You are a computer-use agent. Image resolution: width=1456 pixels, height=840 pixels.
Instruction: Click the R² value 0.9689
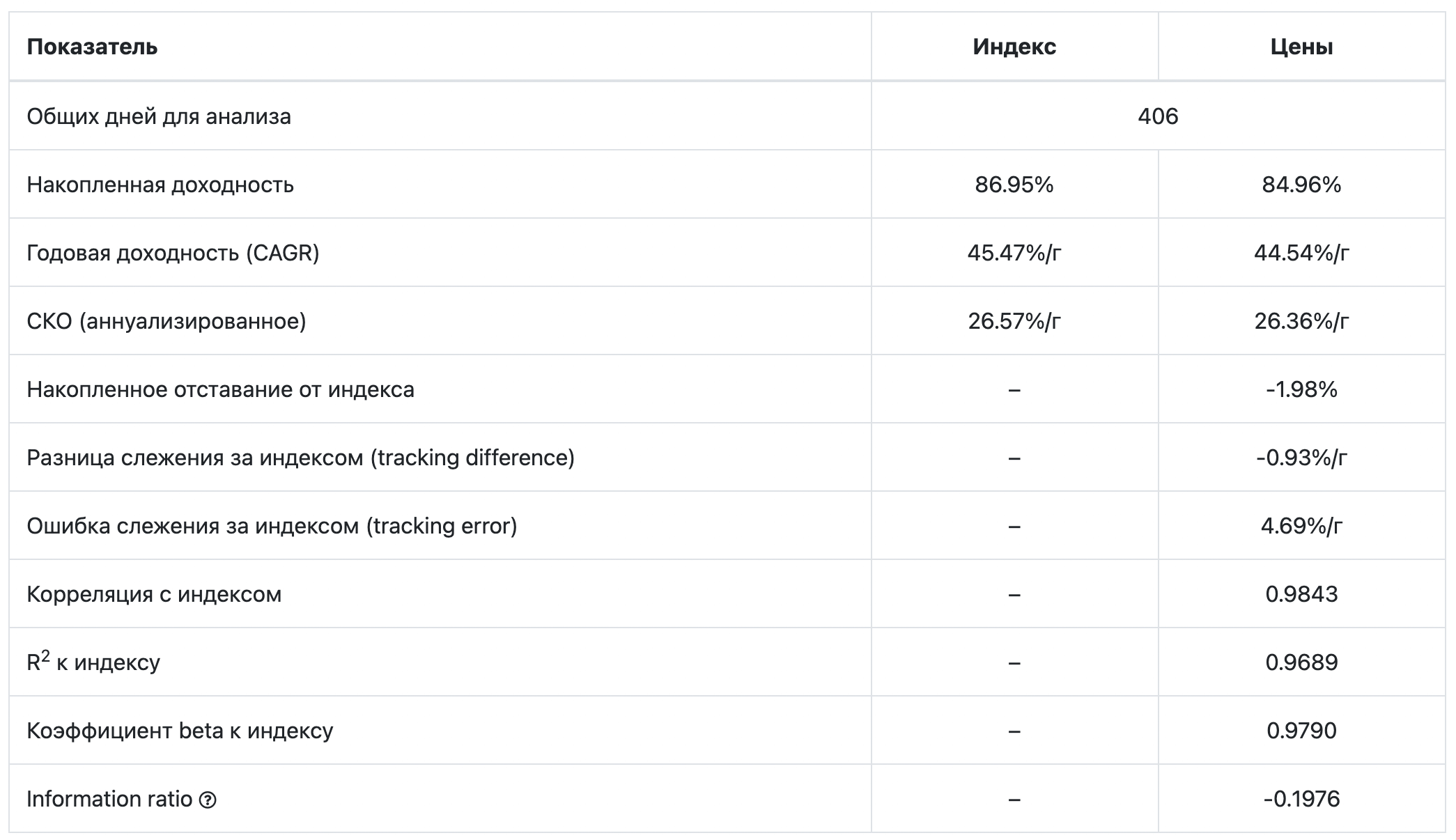1301,662
